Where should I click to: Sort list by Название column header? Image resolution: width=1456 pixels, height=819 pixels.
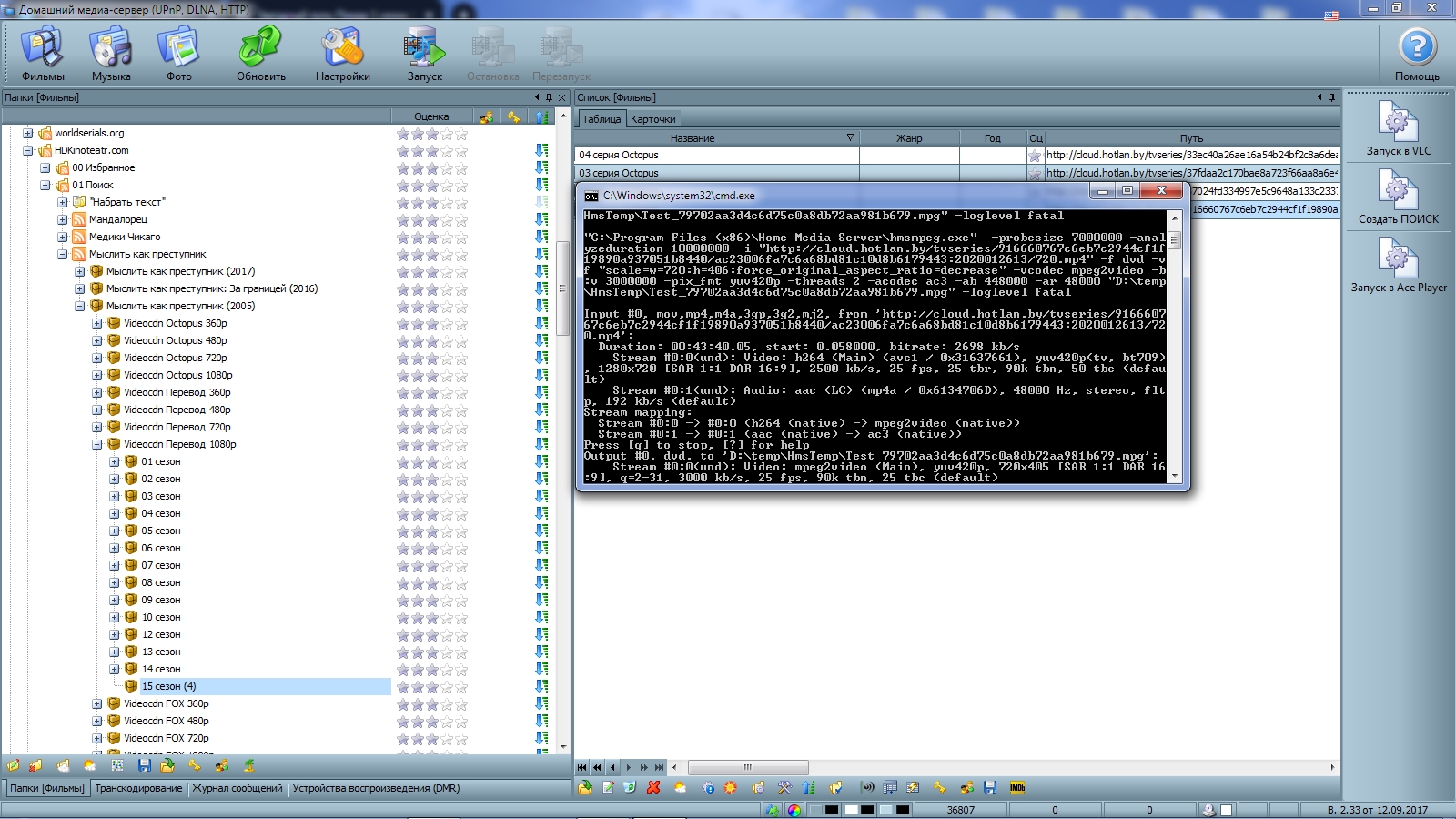[693, 138]
